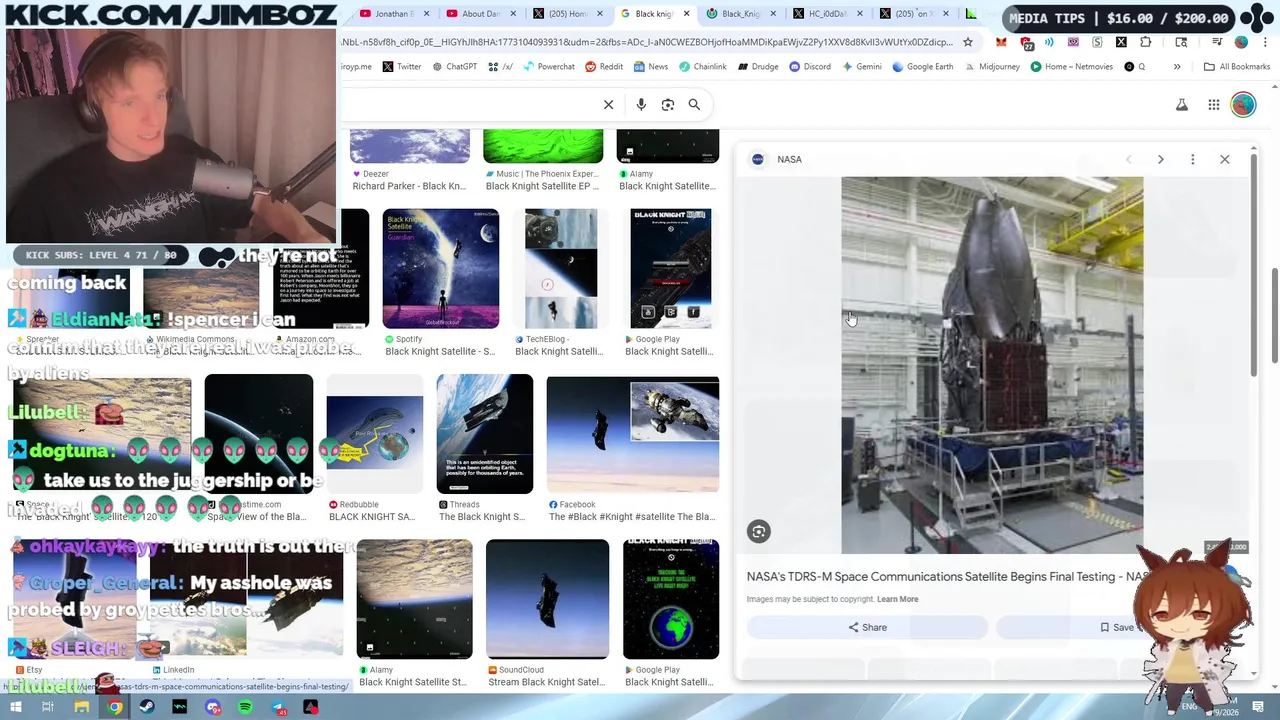Open Music | The Phoenix Exper result

click(x=542, y=180)
